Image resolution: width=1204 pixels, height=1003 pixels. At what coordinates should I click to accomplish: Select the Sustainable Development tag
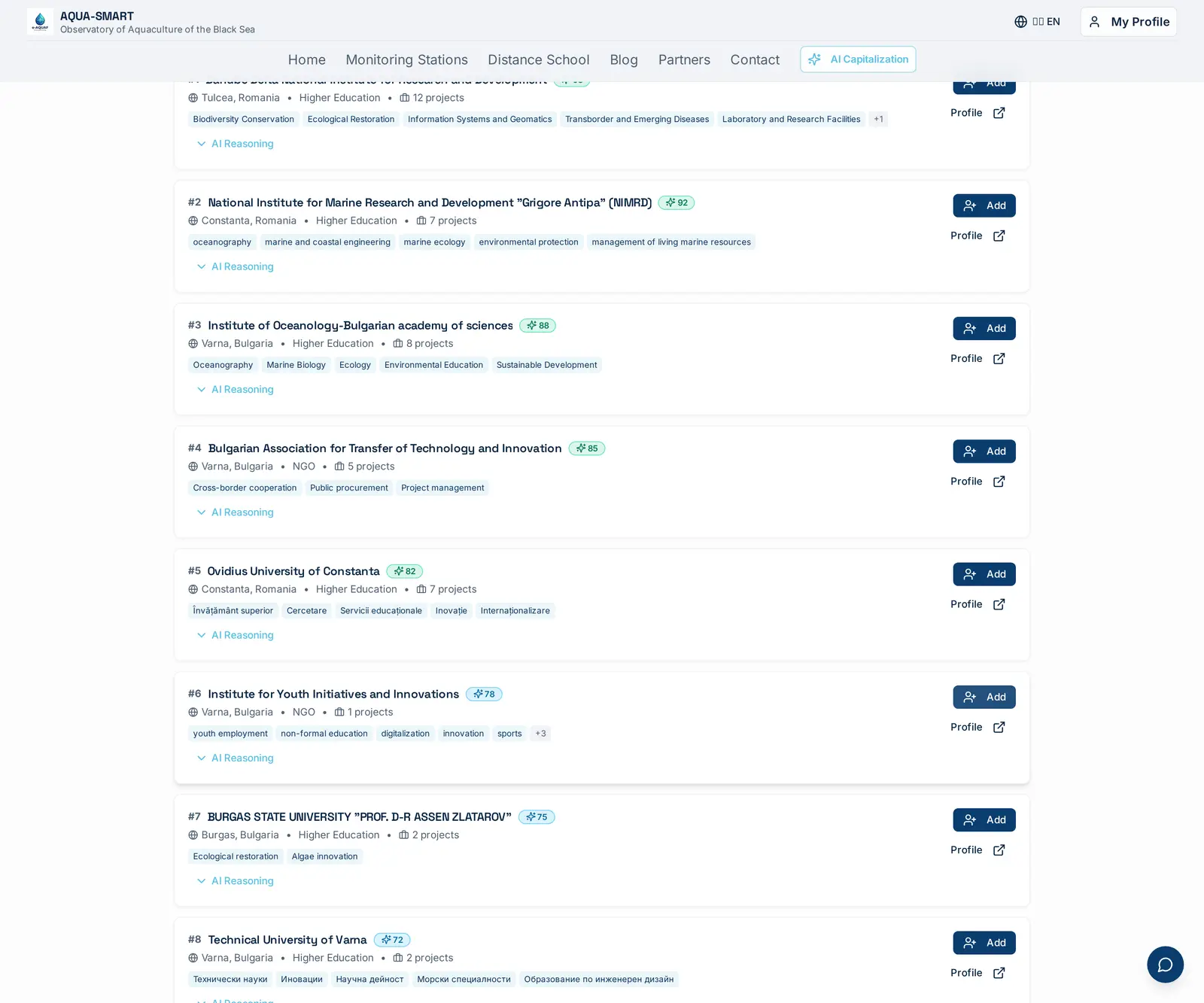click(x=546, y=365)
